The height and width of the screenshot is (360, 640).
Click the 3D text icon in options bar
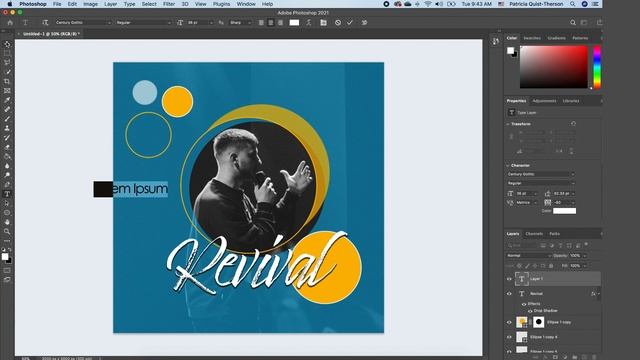(364, 22)
